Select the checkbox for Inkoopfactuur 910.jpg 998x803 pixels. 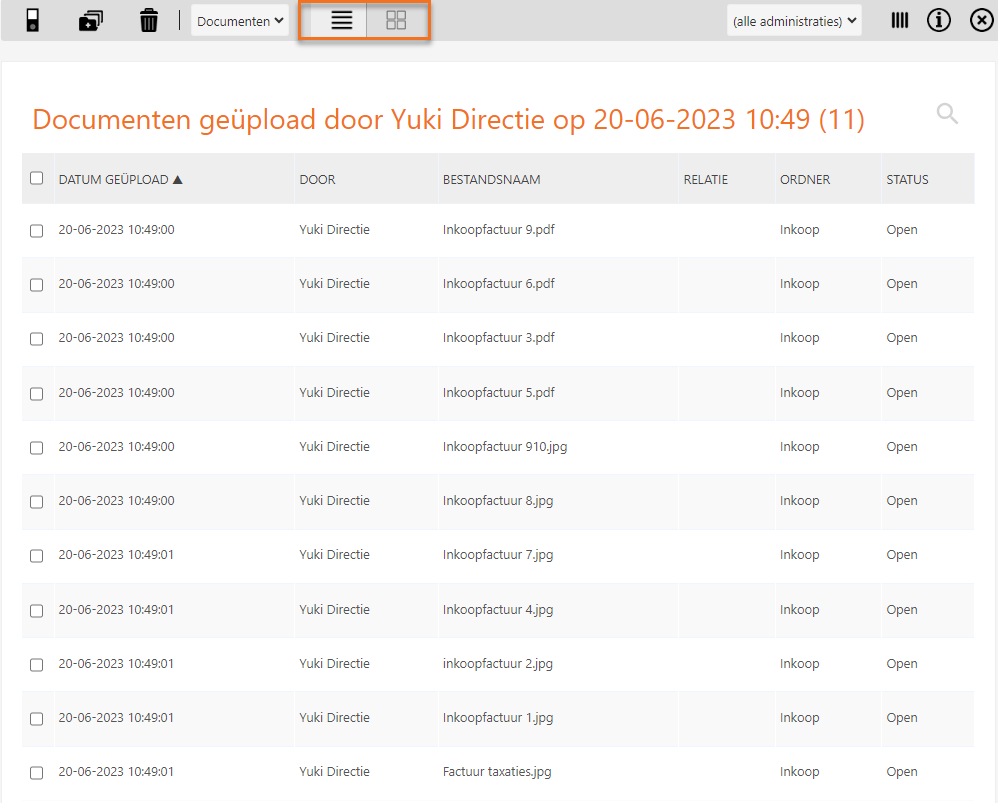(37, 448)
